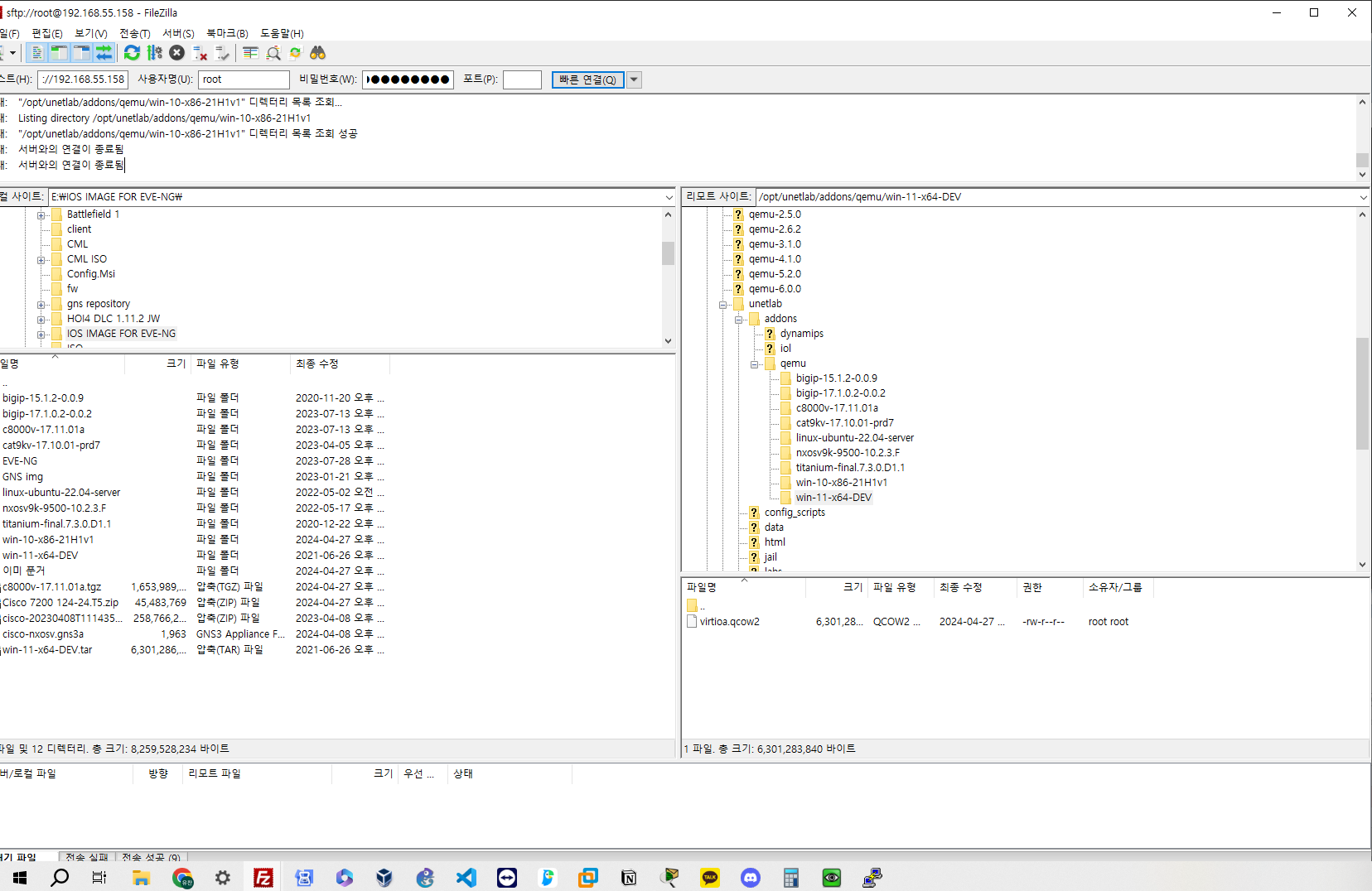This screenshot has width=1372, height=891.
Task: Sort remote files by owner/group column
Action: coord(1118,587)
